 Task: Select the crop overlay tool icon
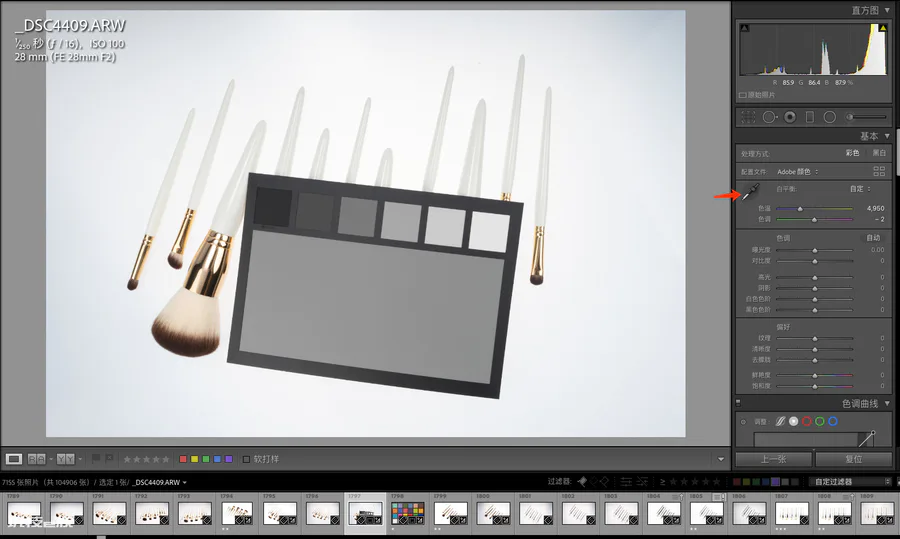click(748, 117)
